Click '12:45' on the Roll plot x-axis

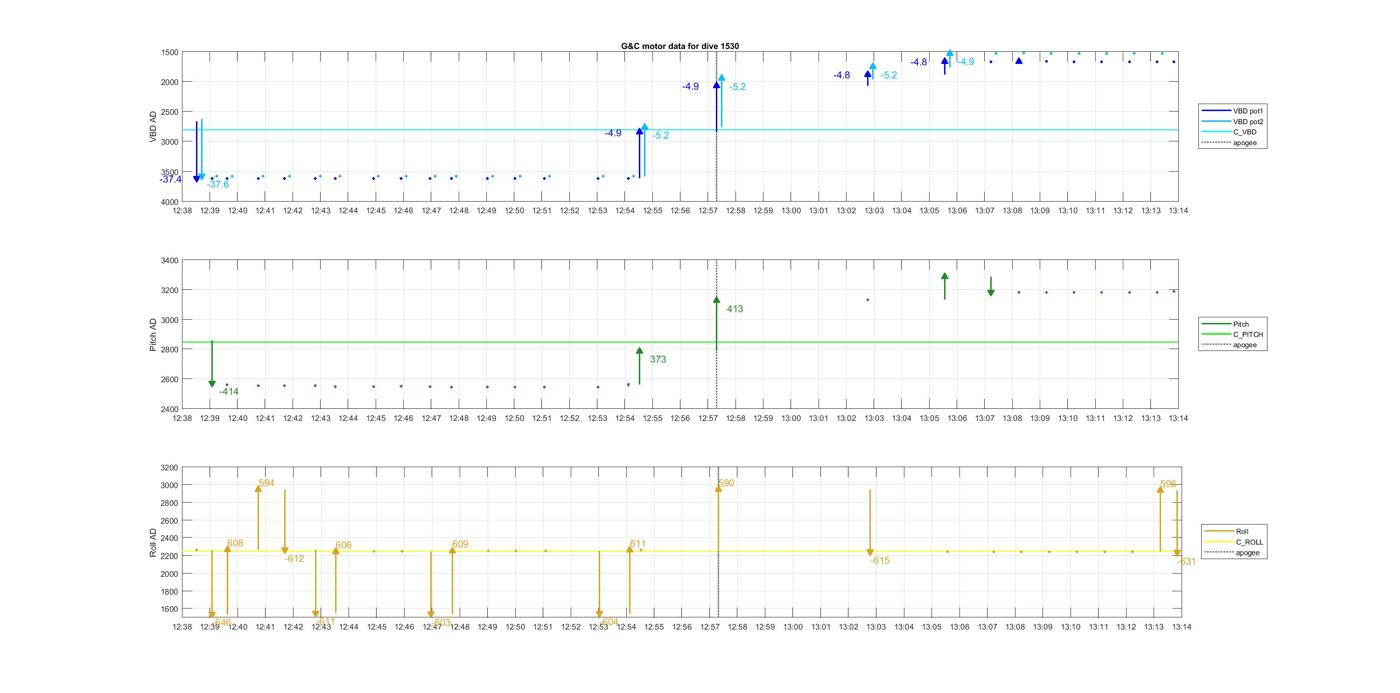pyautogui.click(x=376, y=627)
